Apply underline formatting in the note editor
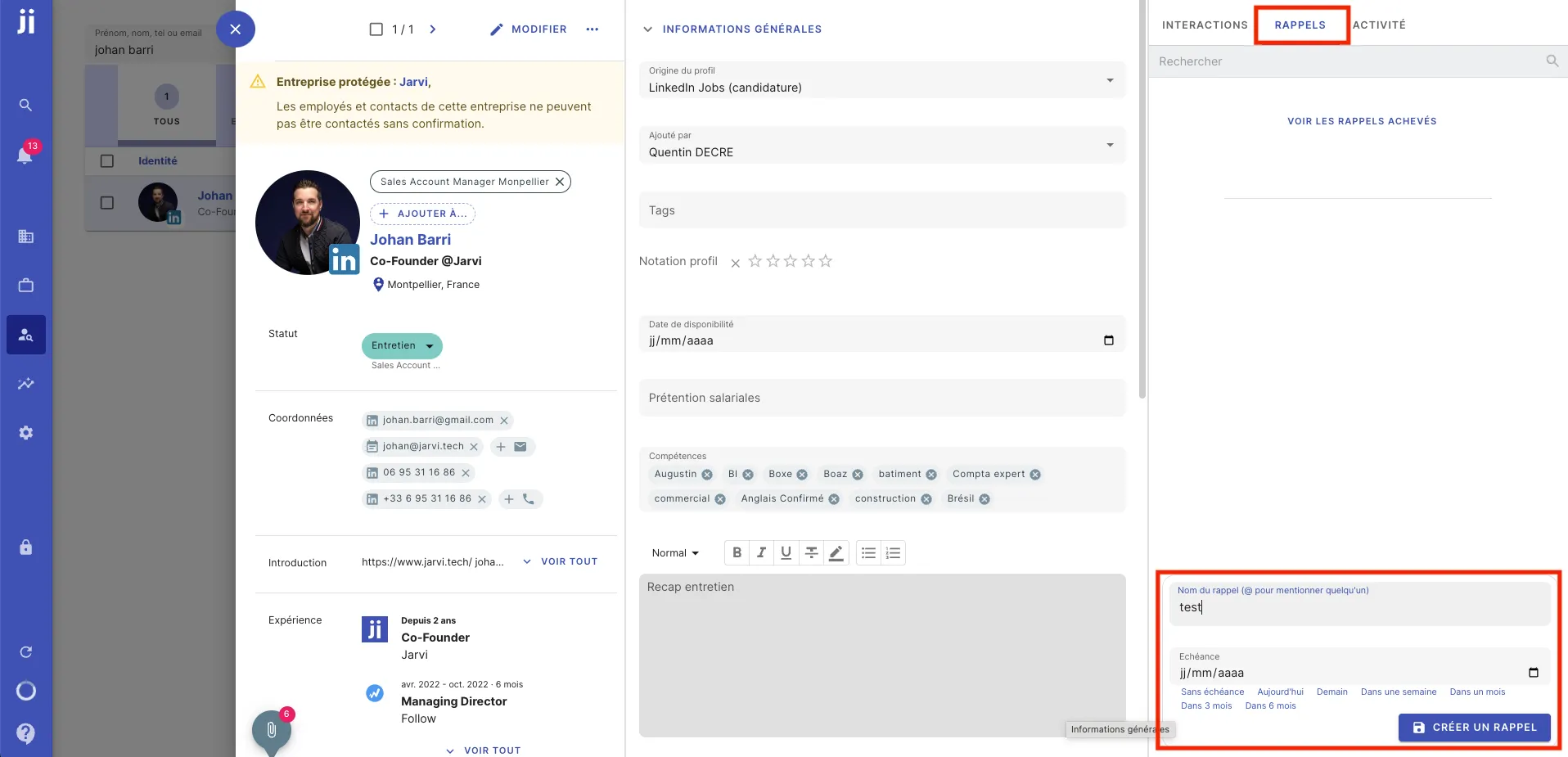 point(786,552)
